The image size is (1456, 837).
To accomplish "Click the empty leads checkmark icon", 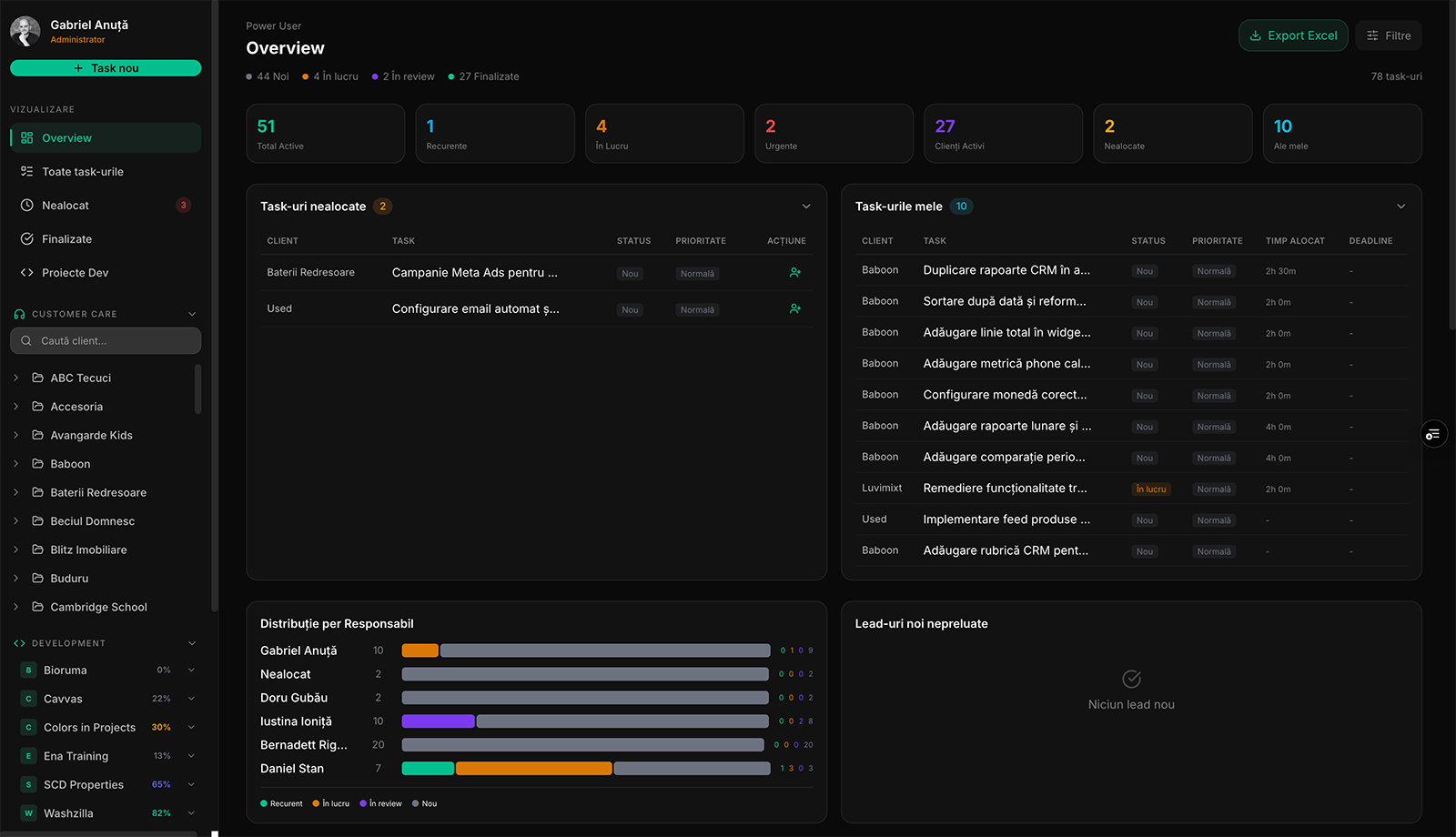I will 1131,679.
